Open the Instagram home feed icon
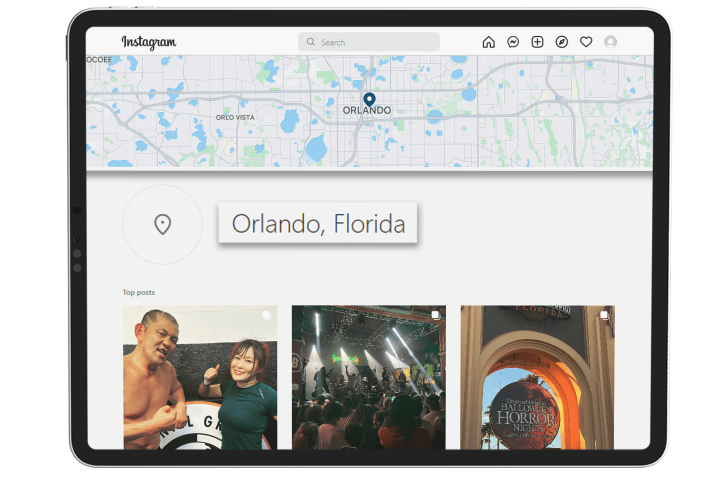The height and width of the screenshot is (480, 713). [x=488, y=42]
